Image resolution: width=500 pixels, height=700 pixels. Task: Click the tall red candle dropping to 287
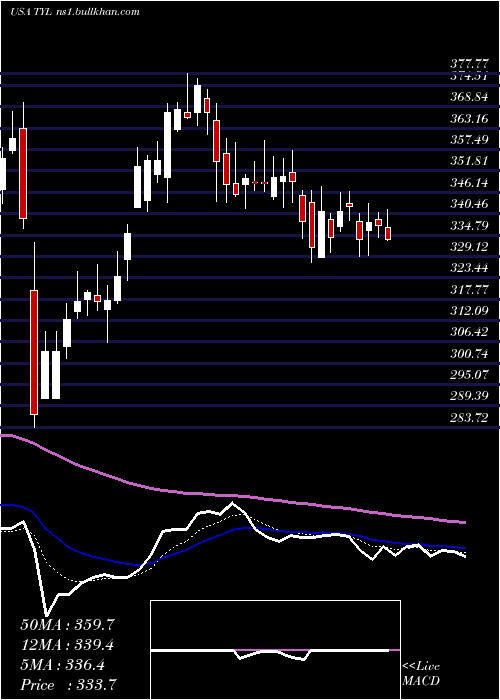(x=34, y=352)
